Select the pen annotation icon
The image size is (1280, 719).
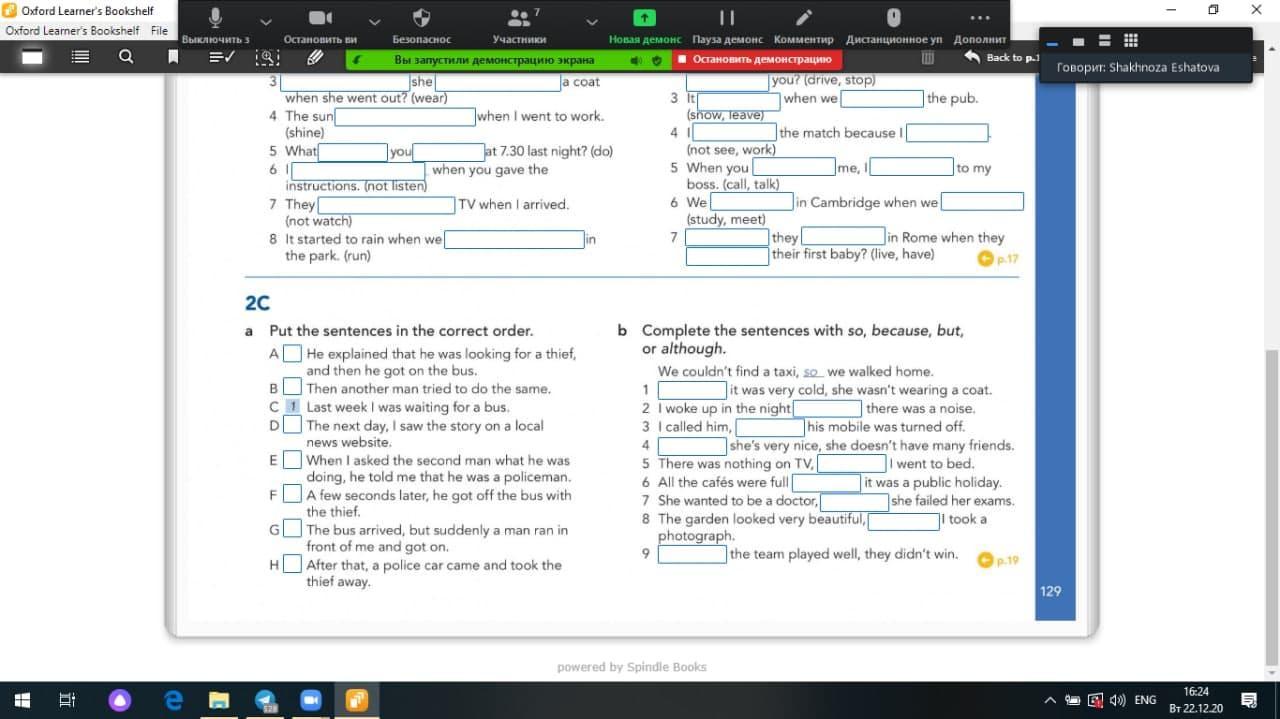tap(314, 57)
